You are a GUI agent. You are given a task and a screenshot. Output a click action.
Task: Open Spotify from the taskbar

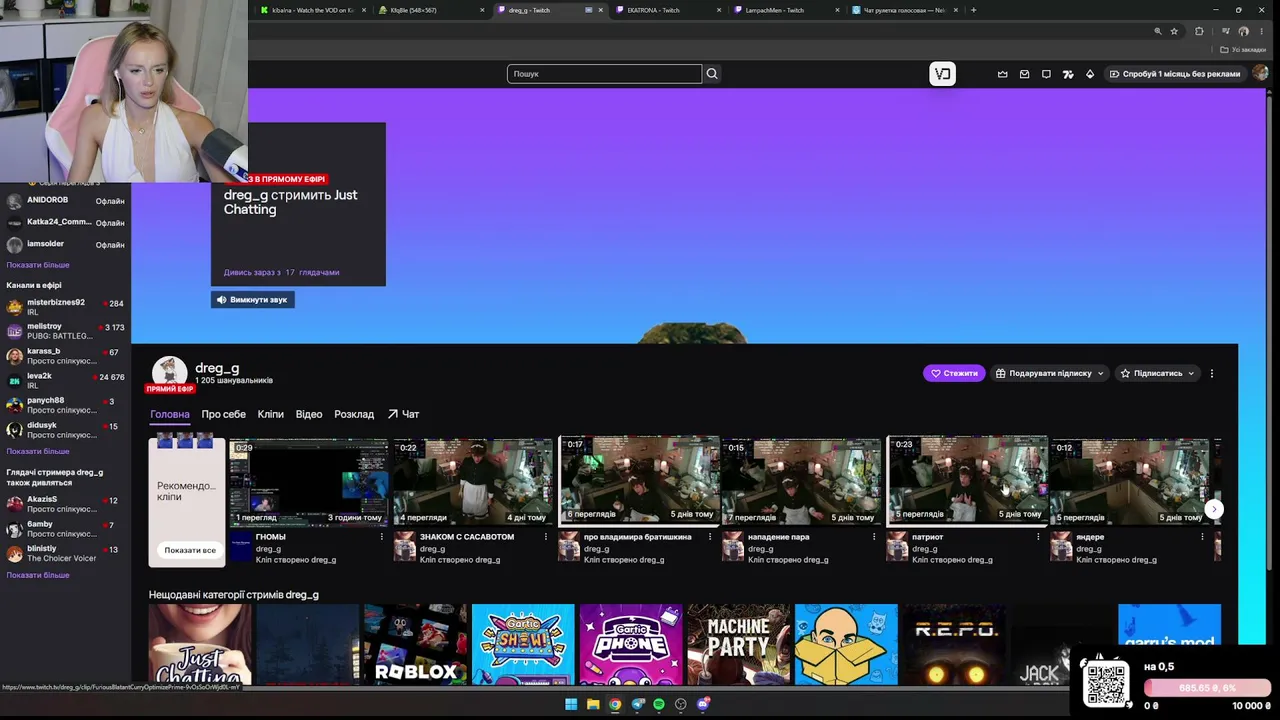coord(659,704)
